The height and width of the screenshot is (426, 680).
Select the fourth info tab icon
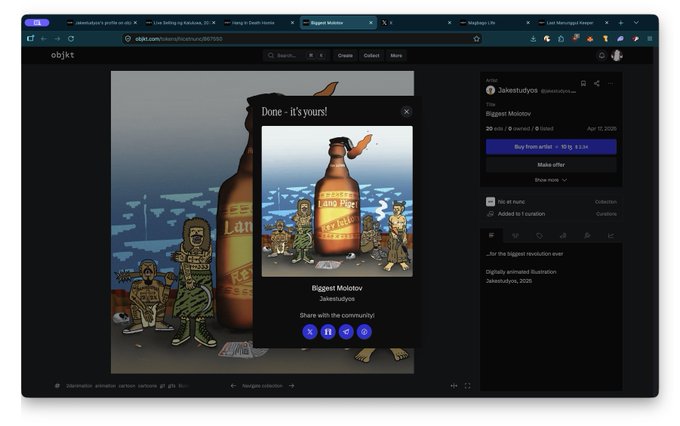pos(563,236)
